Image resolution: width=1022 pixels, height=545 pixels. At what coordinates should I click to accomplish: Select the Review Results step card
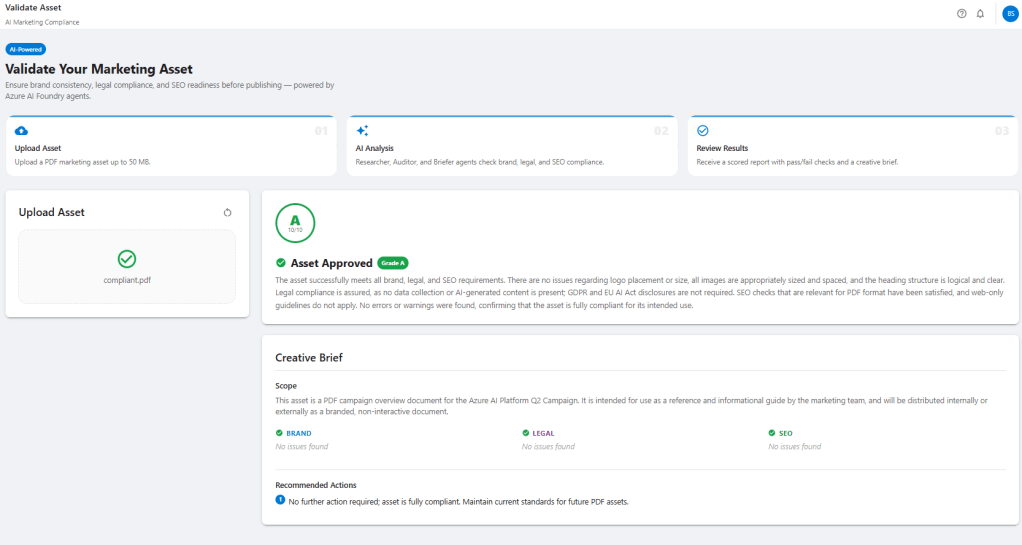pos(851,146)
